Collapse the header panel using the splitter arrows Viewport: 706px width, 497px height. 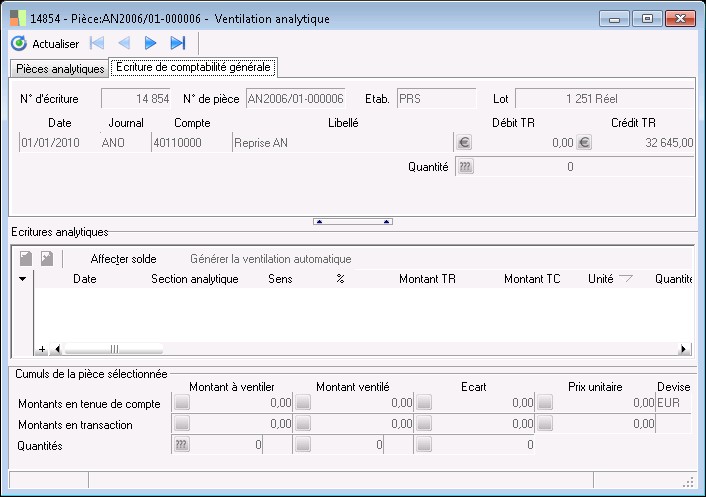coord(353,221)
